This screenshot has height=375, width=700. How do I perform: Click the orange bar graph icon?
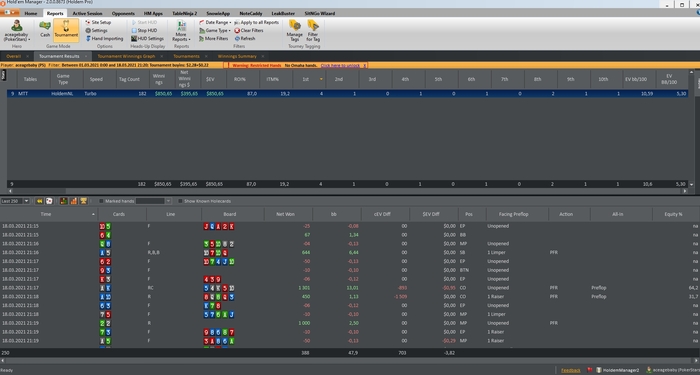(74, 201)
